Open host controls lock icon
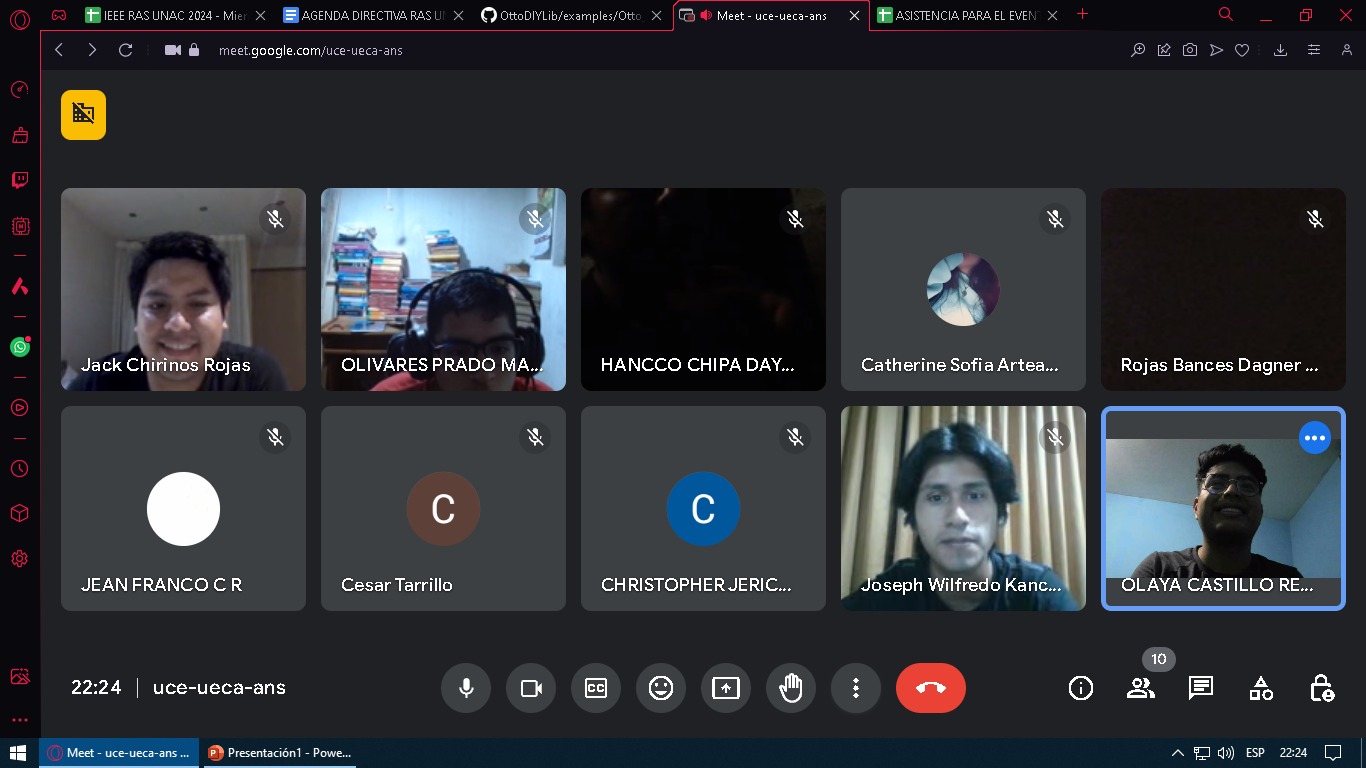This screenshot has width=1366, height=768. coord(1321,688)
